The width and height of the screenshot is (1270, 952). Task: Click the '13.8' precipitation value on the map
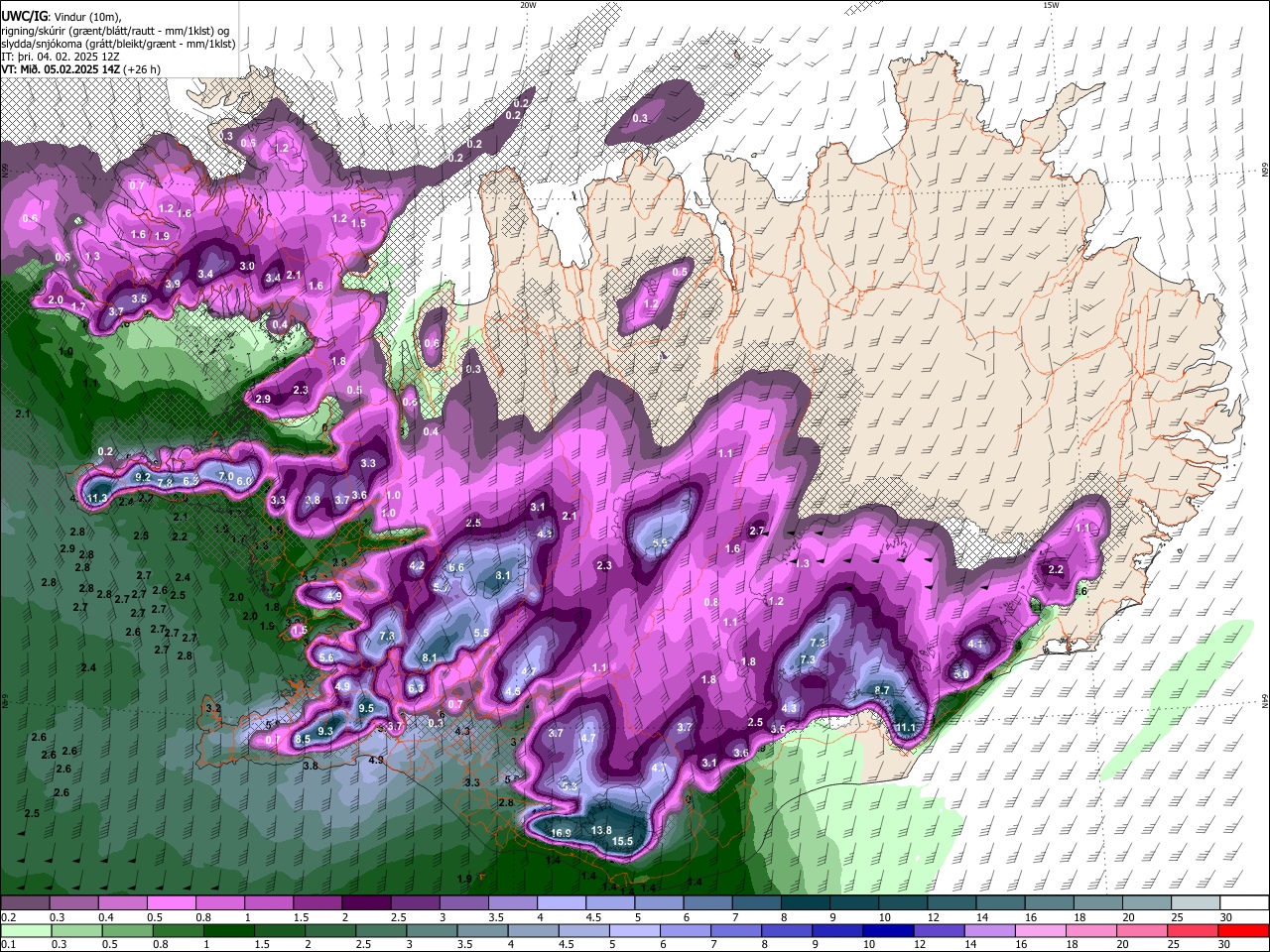601,830
